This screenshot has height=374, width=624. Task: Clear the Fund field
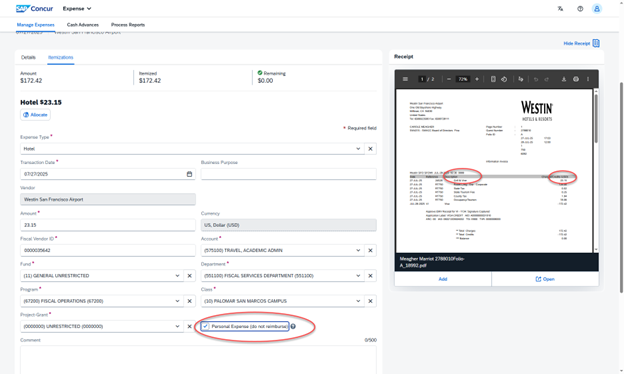coord(189,275)
